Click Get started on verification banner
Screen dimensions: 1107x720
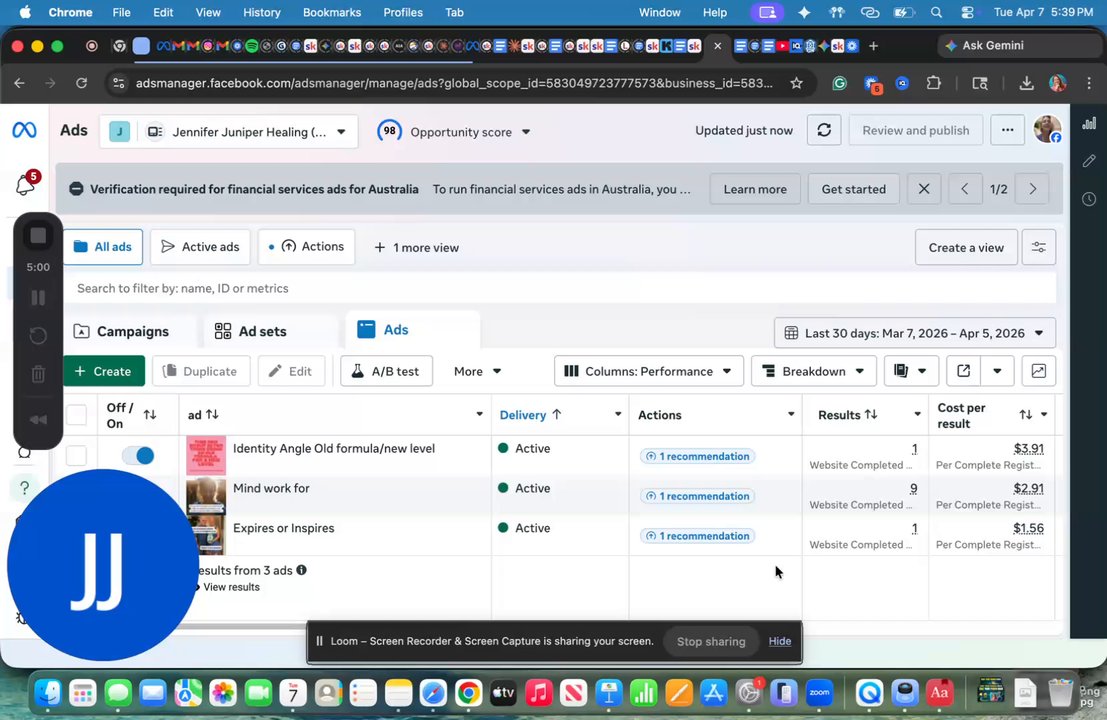click(x=854, y=189)
